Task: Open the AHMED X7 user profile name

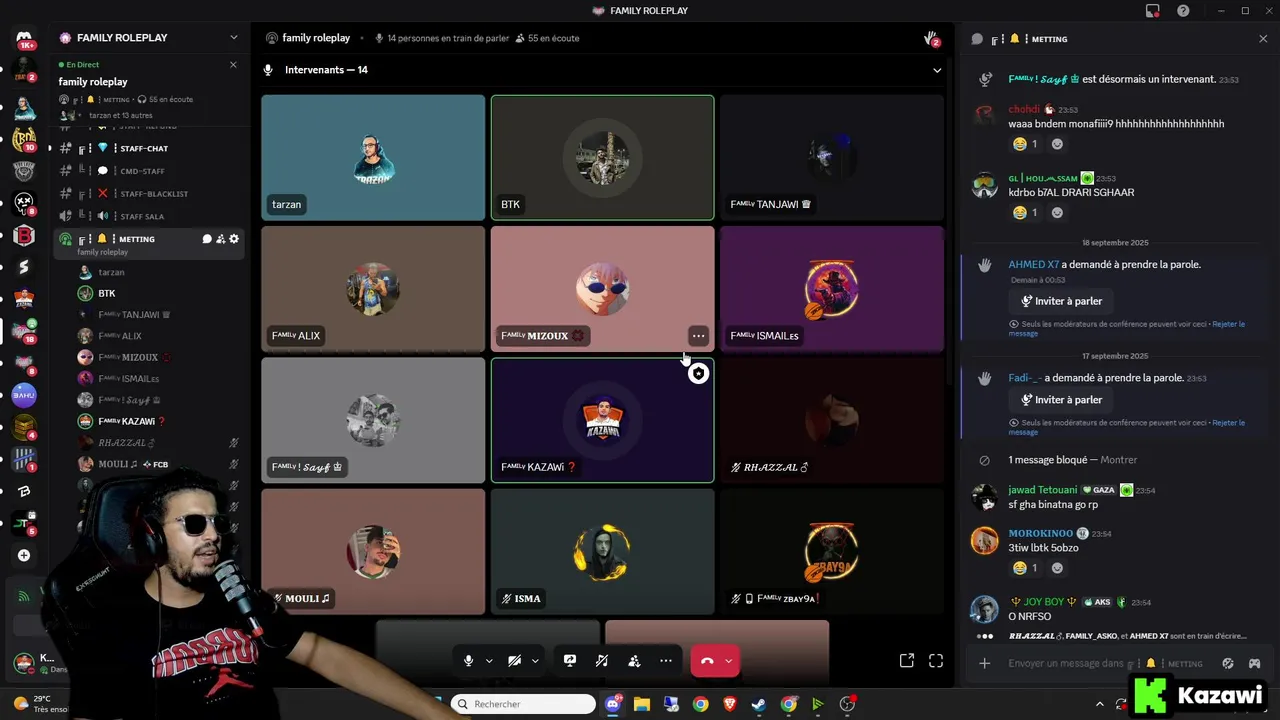Action: pyautogui.click(x=1033, y=265)
